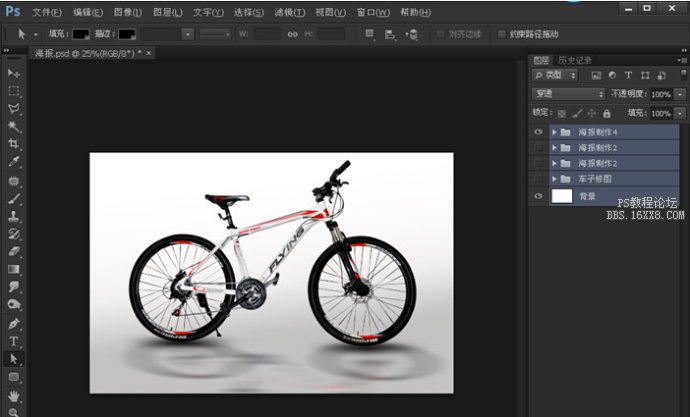Select the Gradient tool

tap(14, 269)
